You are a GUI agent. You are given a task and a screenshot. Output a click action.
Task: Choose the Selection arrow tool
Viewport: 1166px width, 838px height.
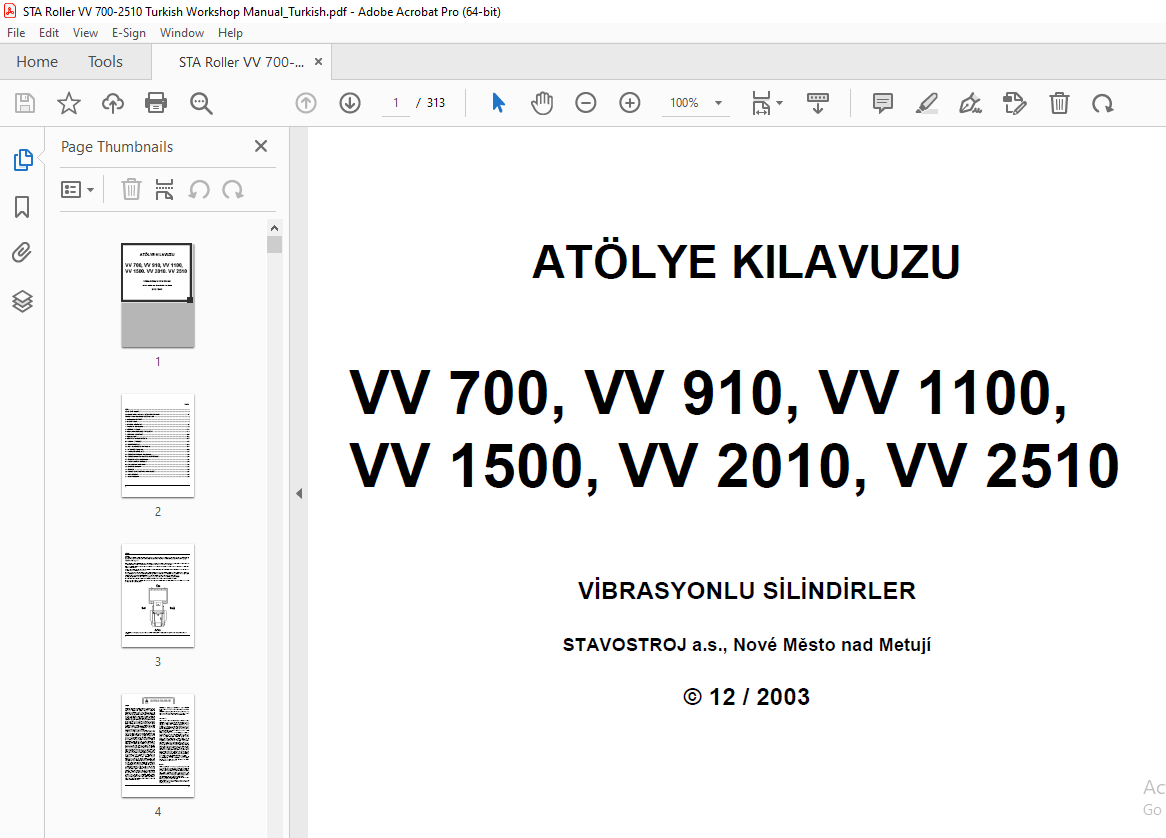pos(498,103)
